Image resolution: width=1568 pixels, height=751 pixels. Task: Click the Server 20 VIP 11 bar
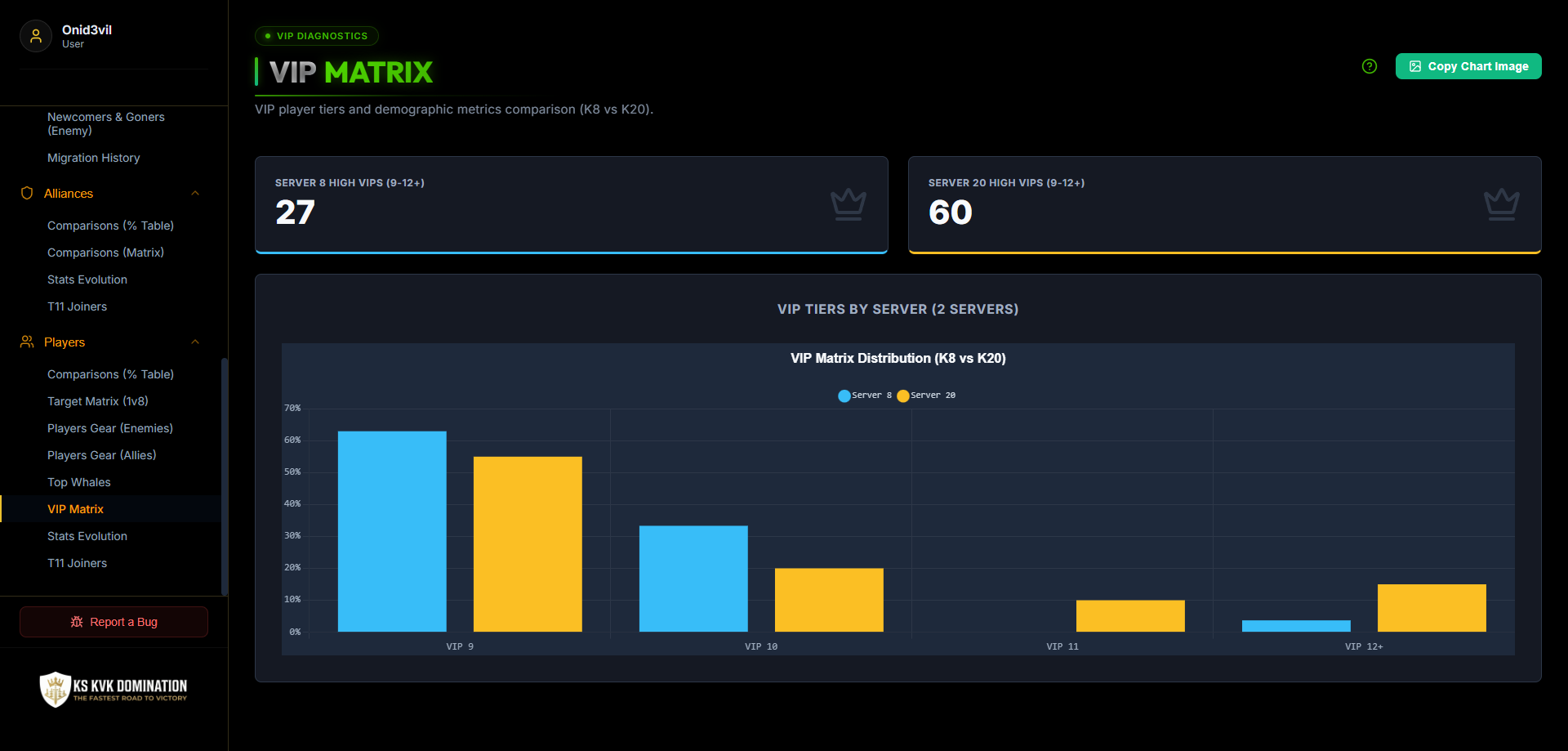coord(1130,616)
